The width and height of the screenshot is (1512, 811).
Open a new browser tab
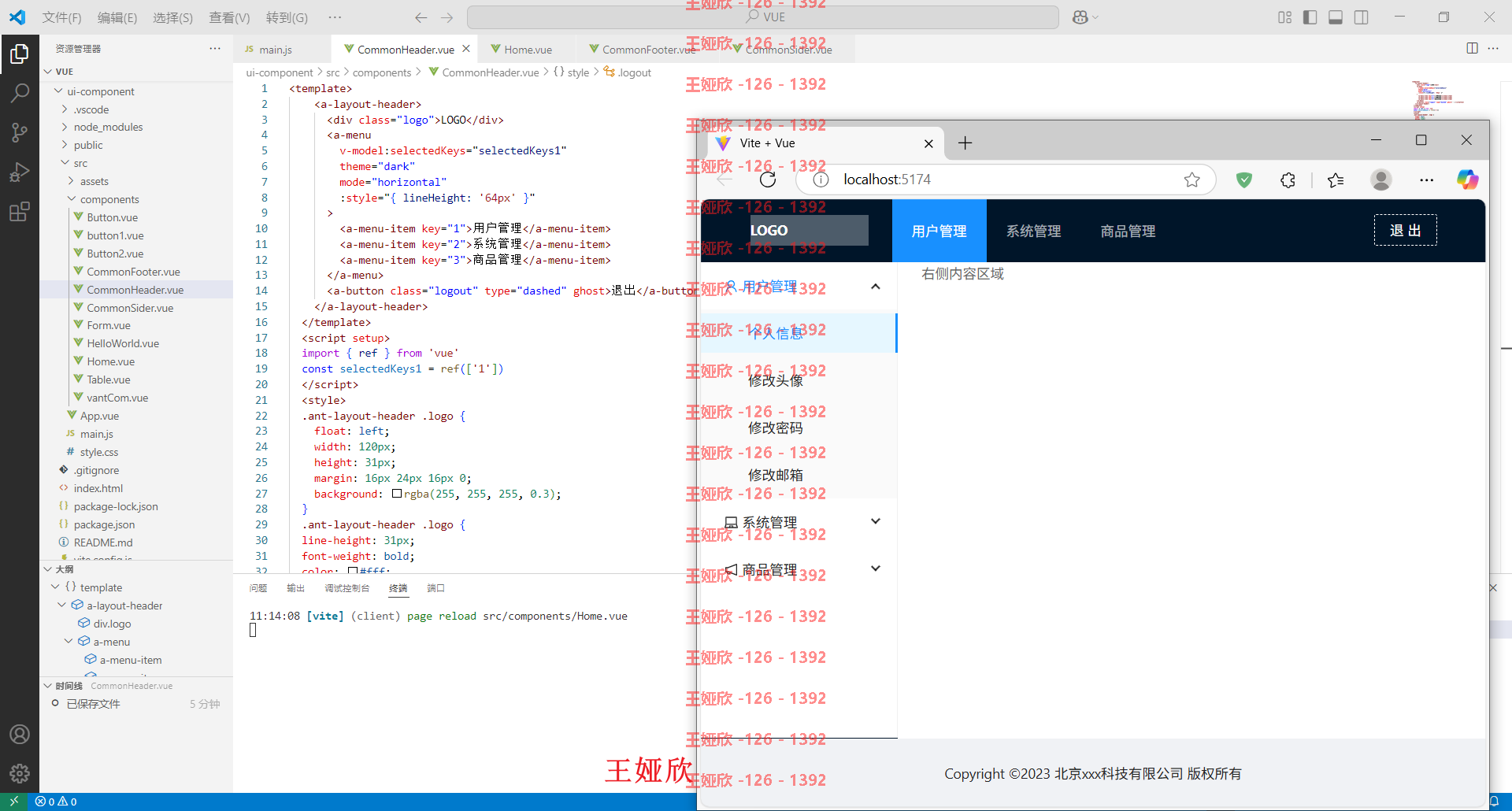[965, 143]
